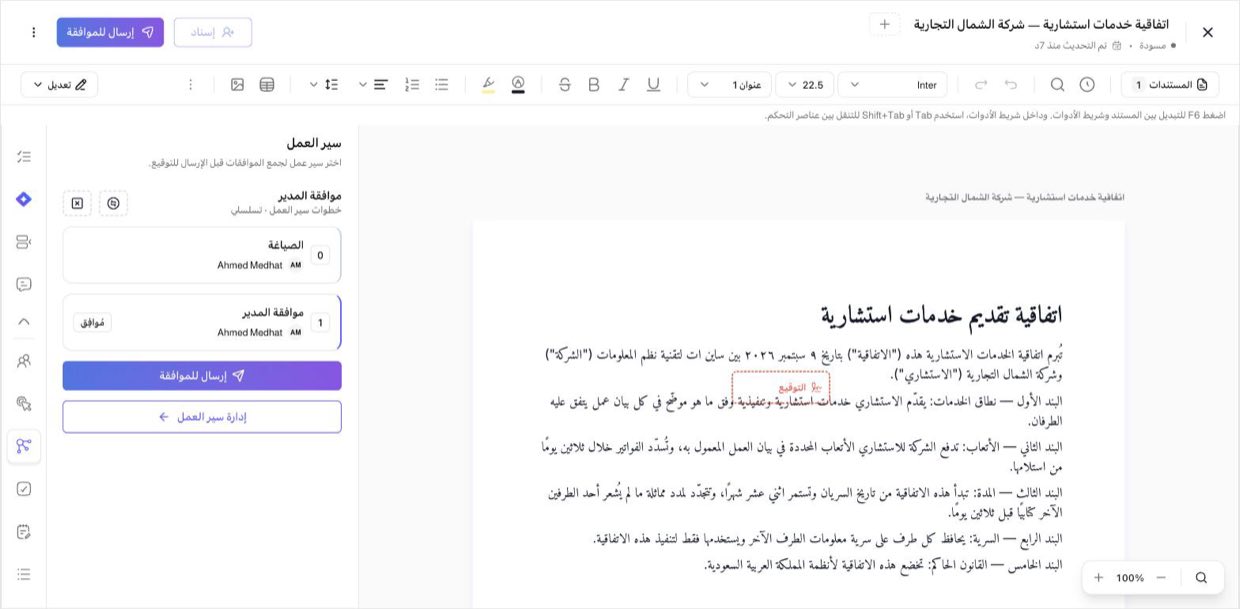Open version history clock icon
Image resolution: width=1240 pixels, height=609 pixels.
[1087, 85]
